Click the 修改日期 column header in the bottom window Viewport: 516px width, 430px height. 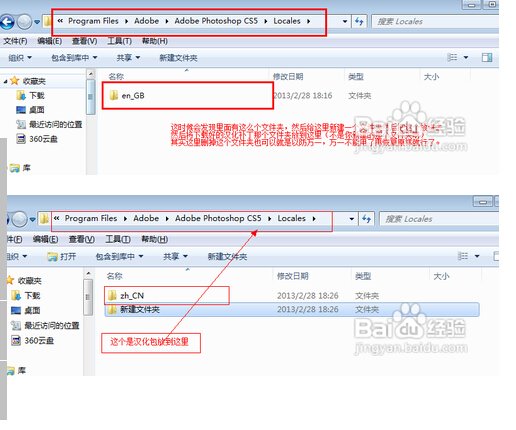tap(293, 276)
